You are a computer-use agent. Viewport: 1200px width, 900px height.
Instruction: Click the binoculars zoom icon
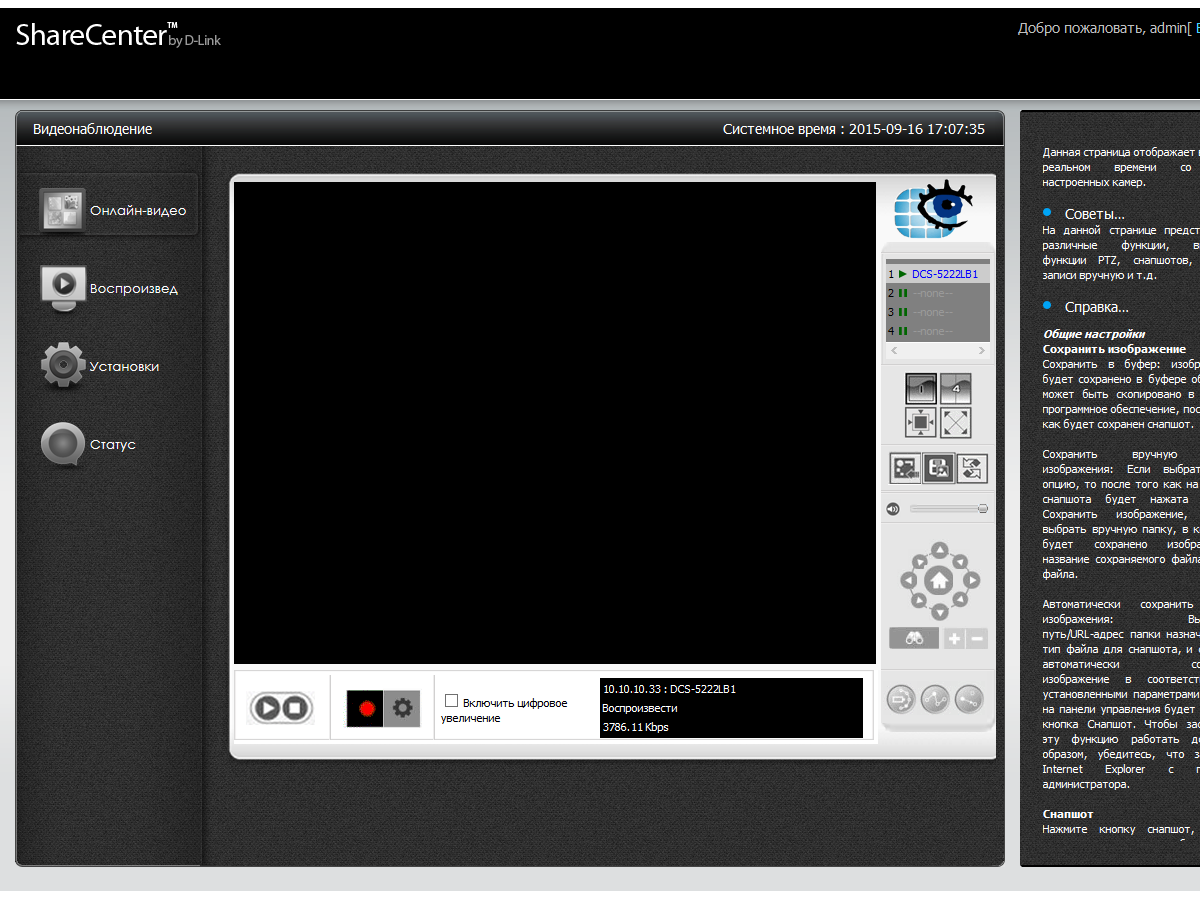coord(914,639)
